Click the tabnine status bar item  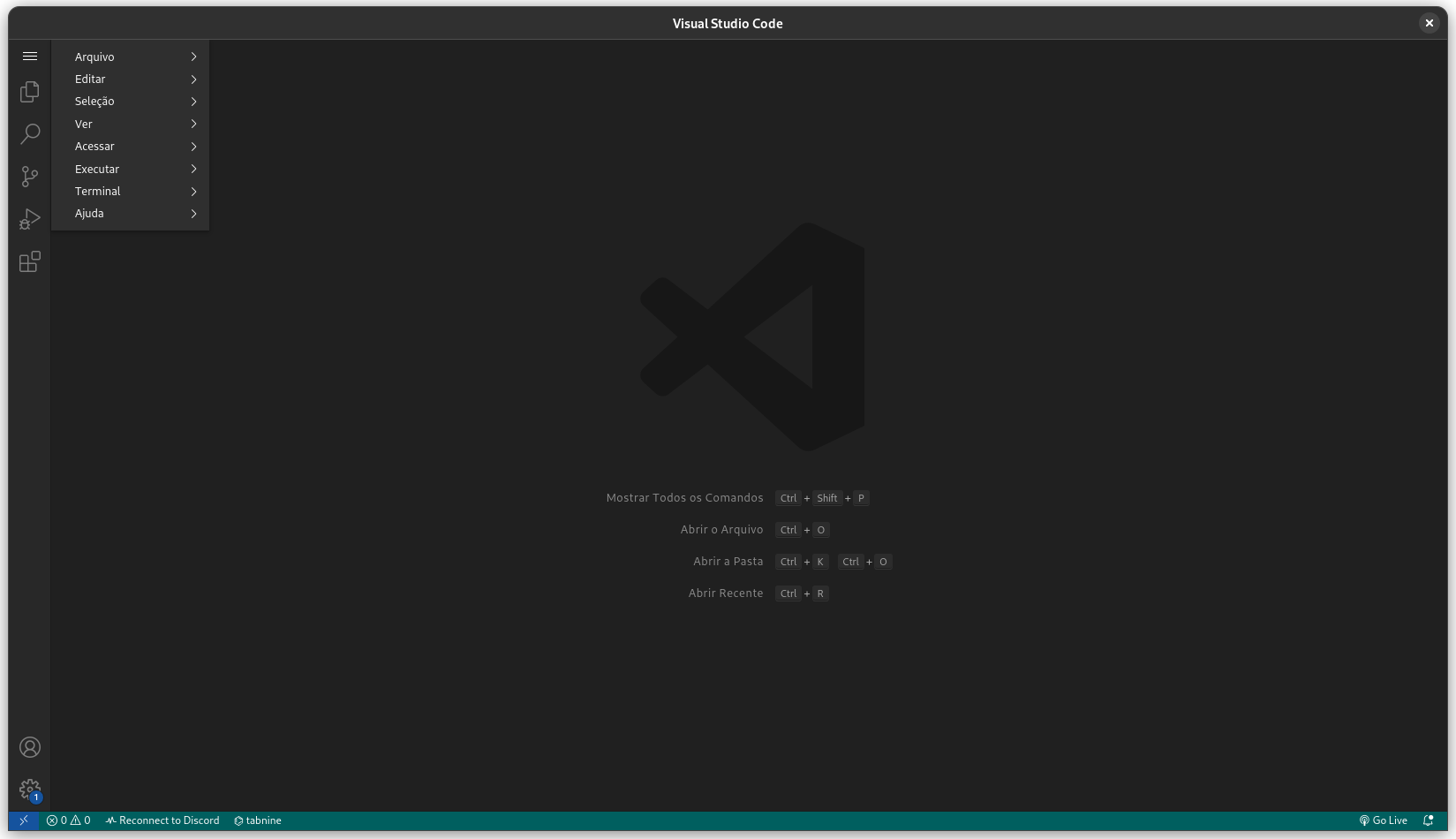[257, 820]
